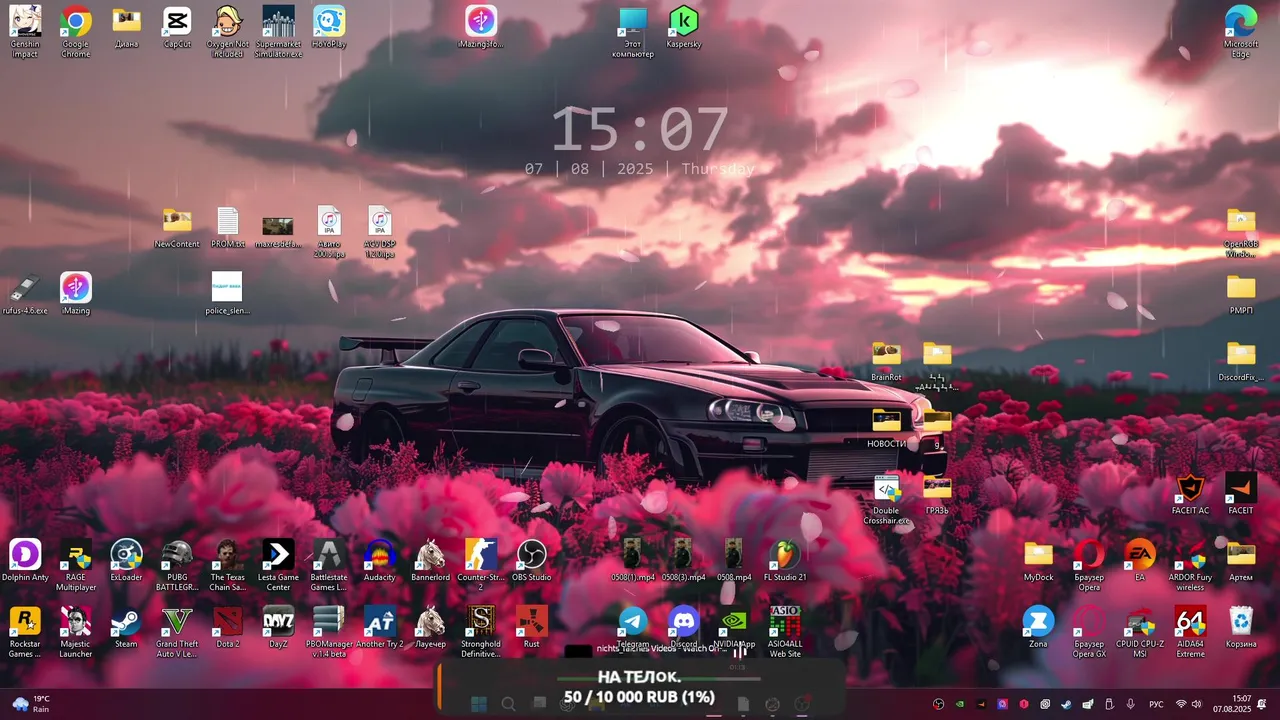The image size is (1280, 720).
Task: Select the Zona desktop shortcut
Action: pyautogui.click(x=1038, y=621)
